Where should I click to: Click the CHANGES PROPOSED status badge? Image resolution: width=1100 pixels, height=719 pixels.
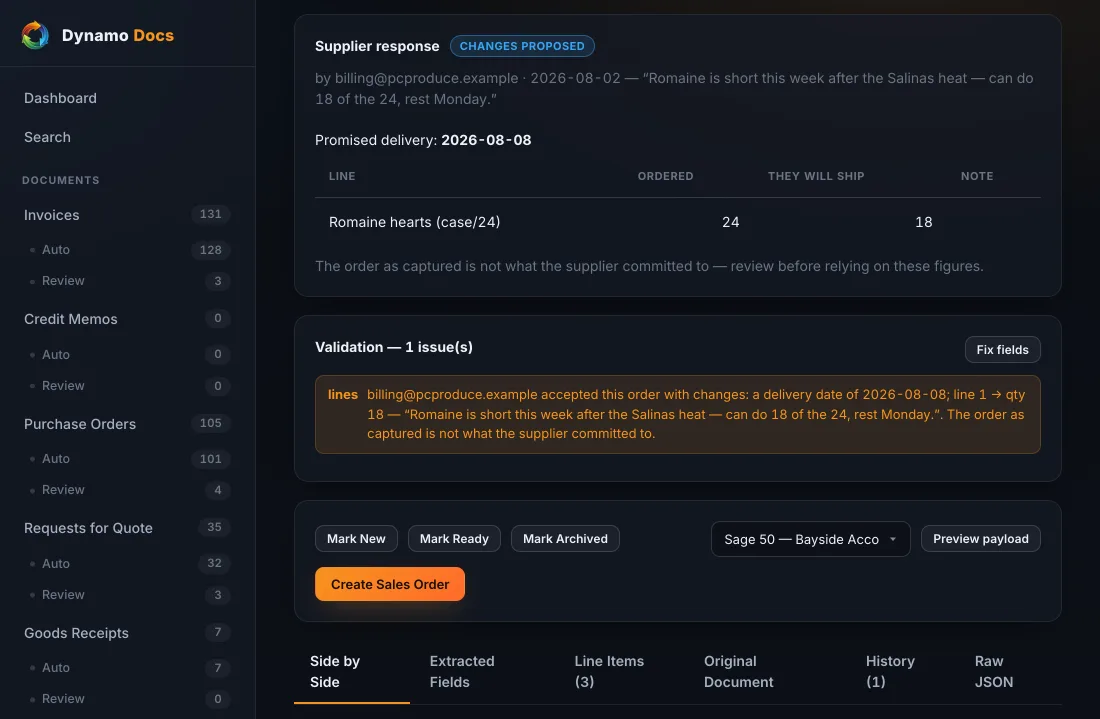point(522,46)
